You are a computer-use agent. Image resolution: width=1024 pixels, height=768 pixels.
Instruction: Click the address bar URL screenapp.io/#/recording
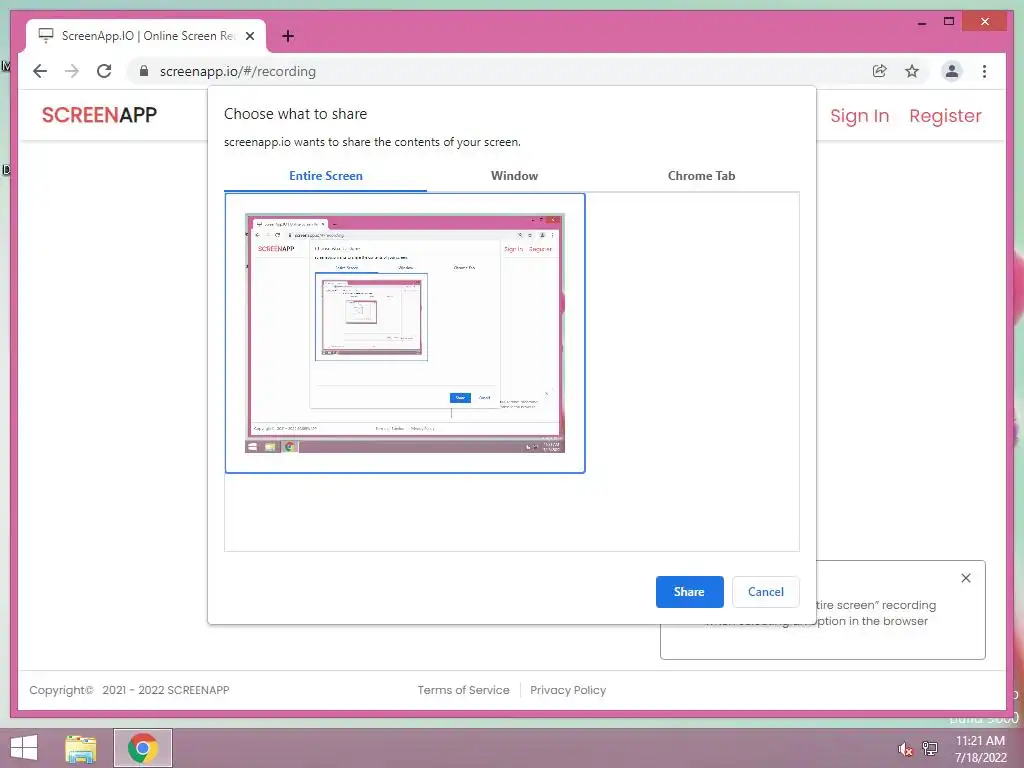[x=238, y=71]
